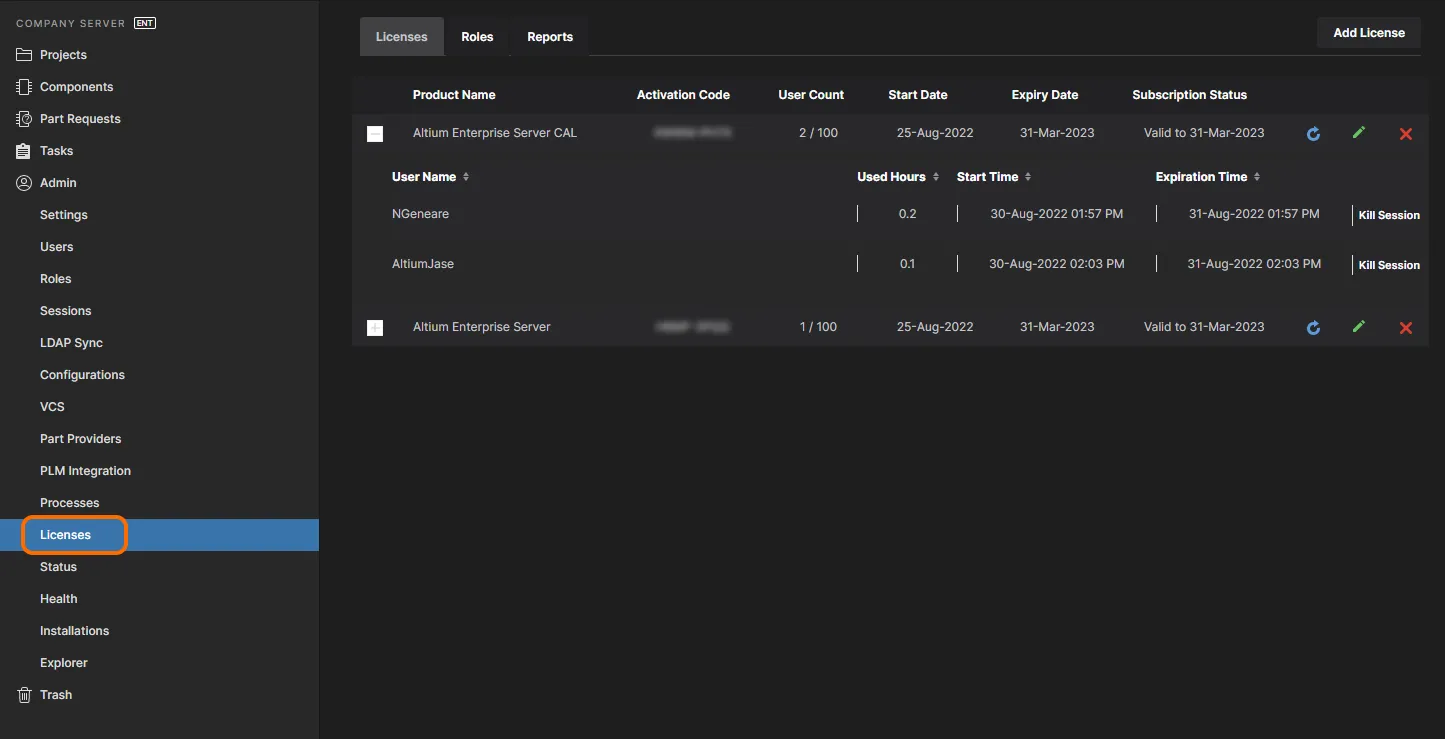Select LDAP Sync in sidebar

(72, 343)
